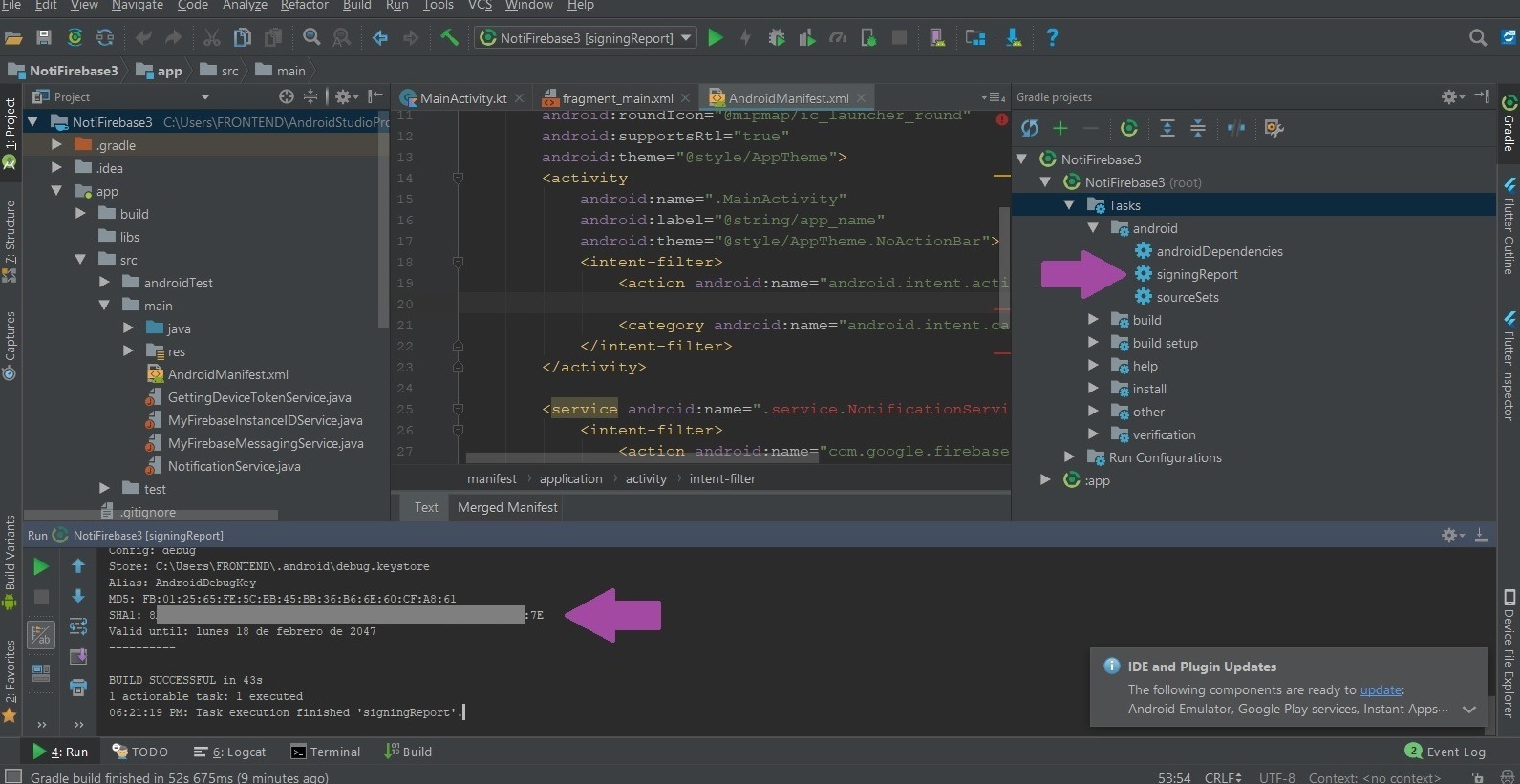The image size is (1520, 784).
Task: Collapse the app module in project tree
Action: [x=56, y=190]
